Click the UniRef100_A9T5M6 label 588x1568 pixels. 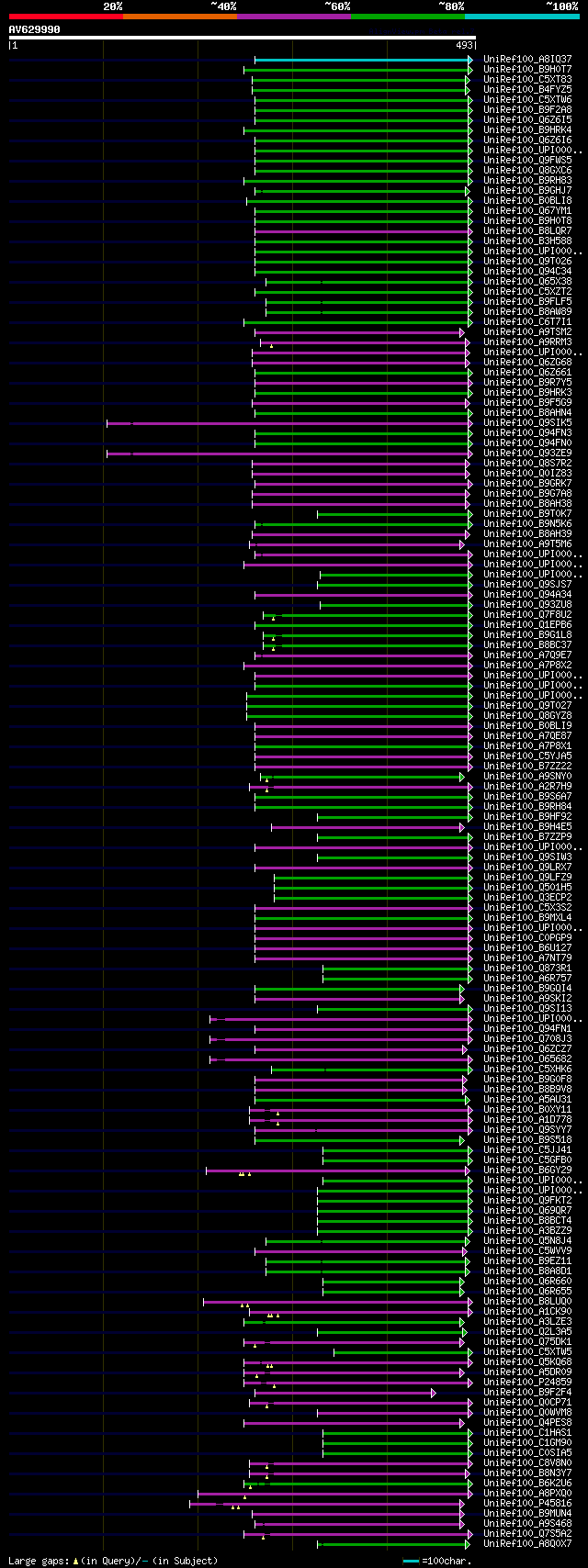[527, 544]
